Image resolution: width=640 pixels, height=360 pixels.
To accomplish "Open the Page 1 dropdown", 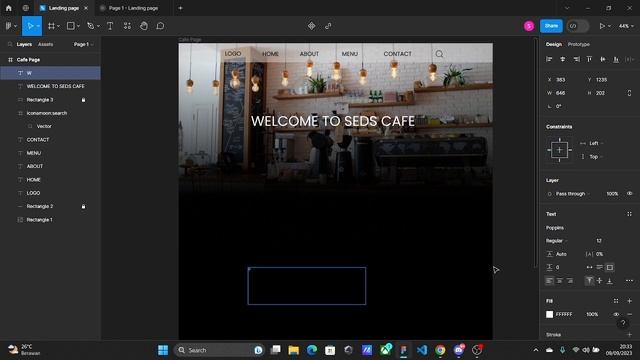I will pos(83,44).
